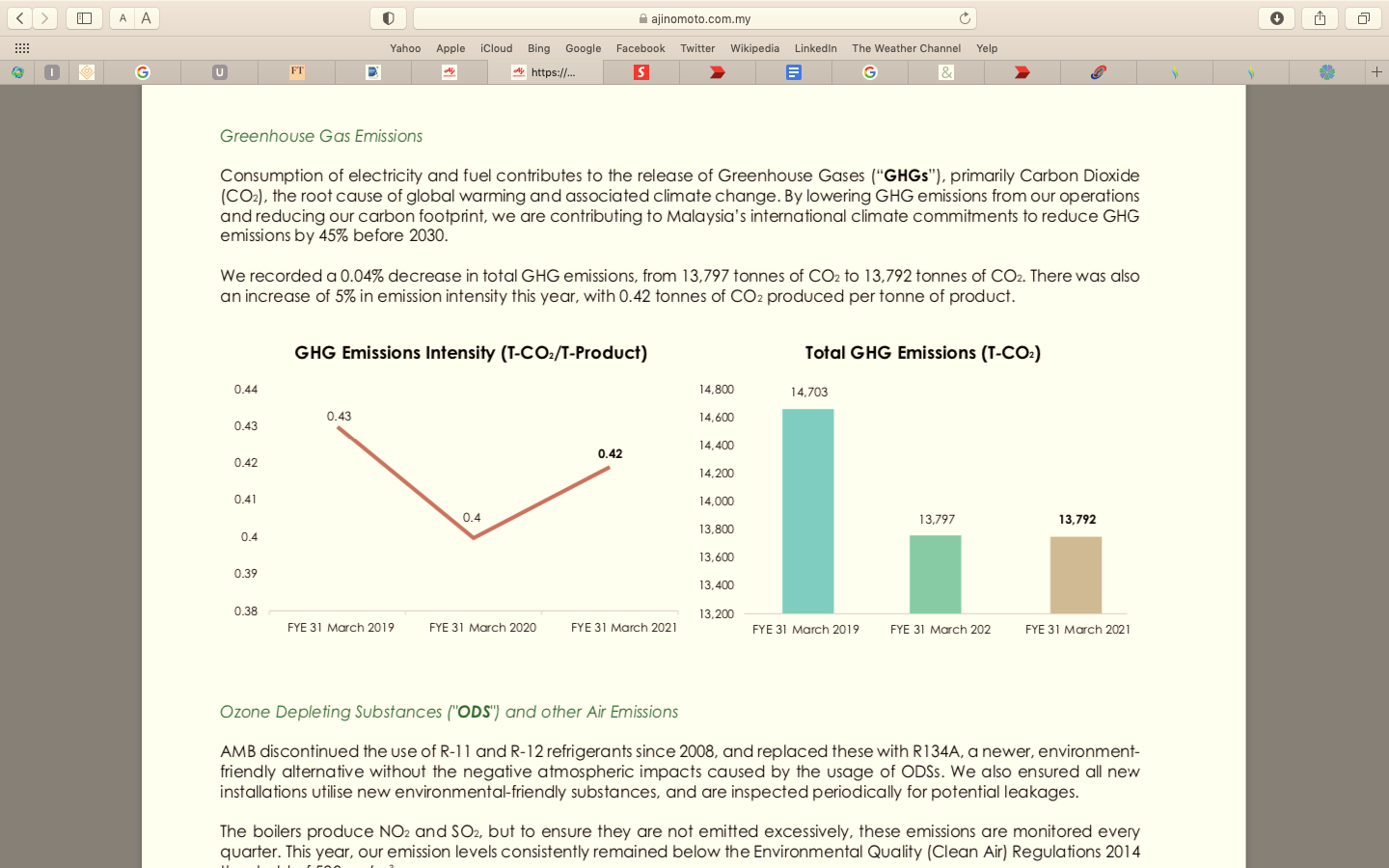The width and height of the screenshot is (1389, 868).
Task: Click the 'Total GHG Emissions' chart title
Action: click(x=923, y=353)
